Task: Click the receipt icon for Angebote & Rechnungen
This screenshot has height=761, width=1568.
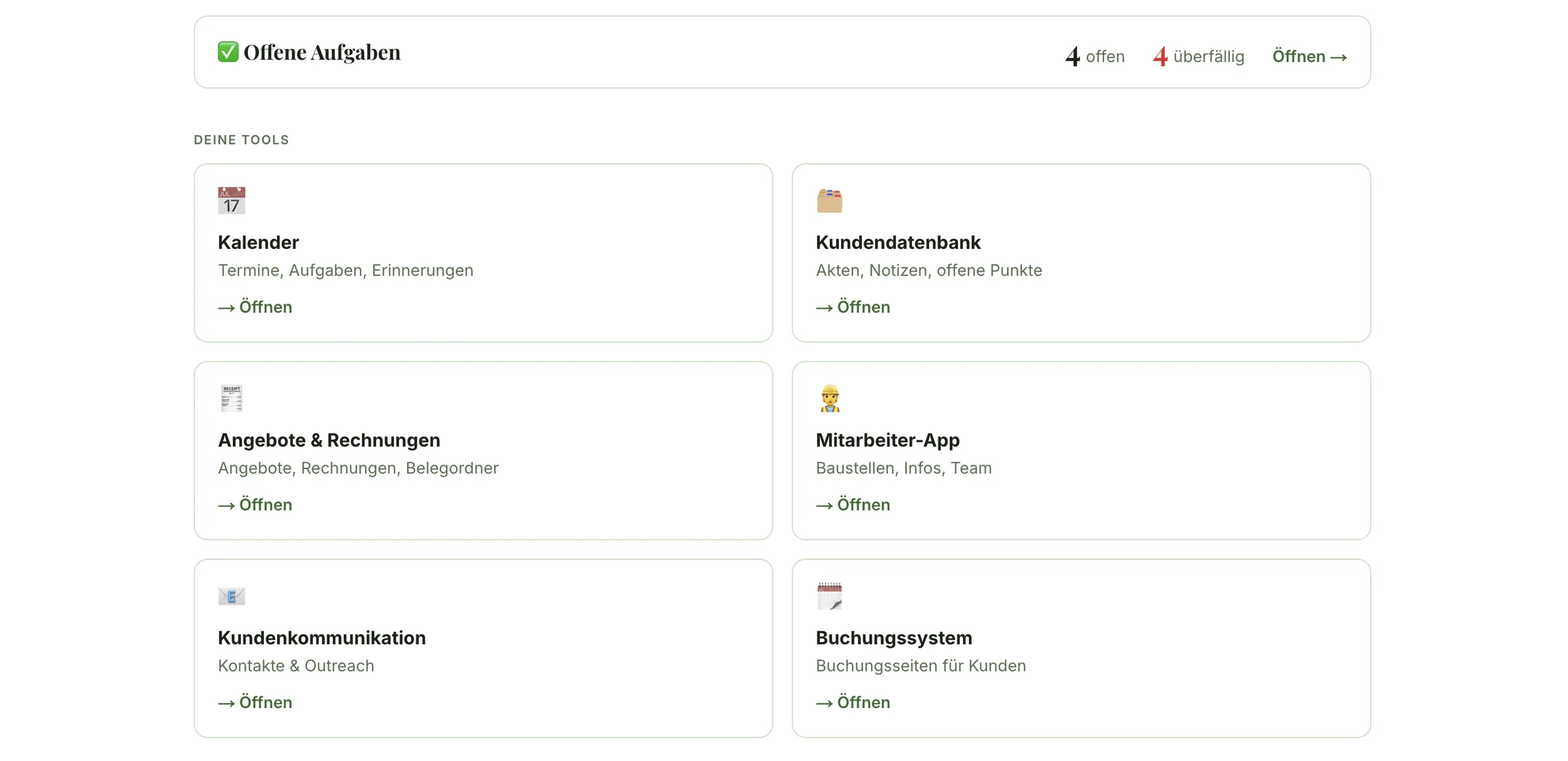Action: (231, 398)
